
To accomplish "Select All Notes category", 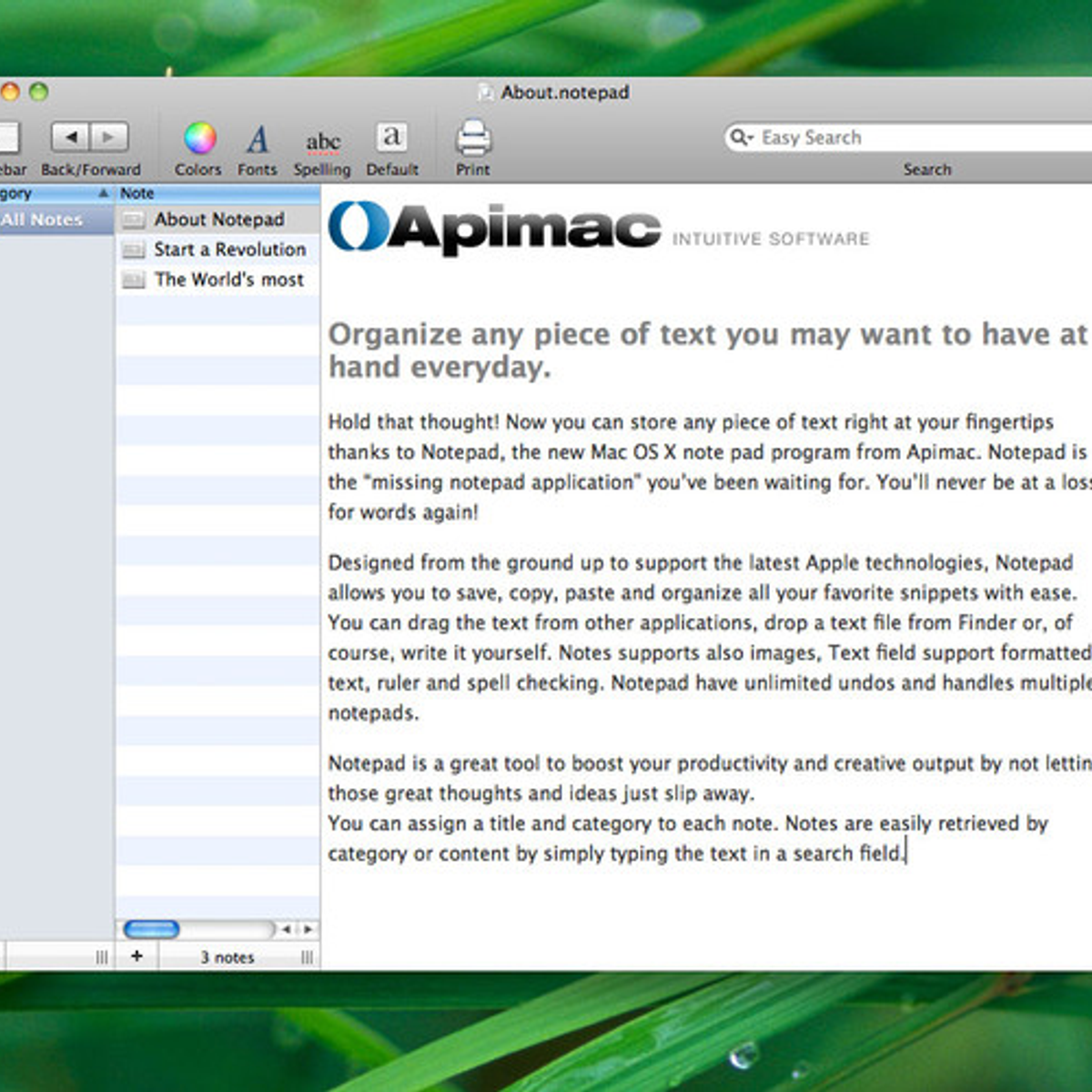I will click(x=56, y=219).
